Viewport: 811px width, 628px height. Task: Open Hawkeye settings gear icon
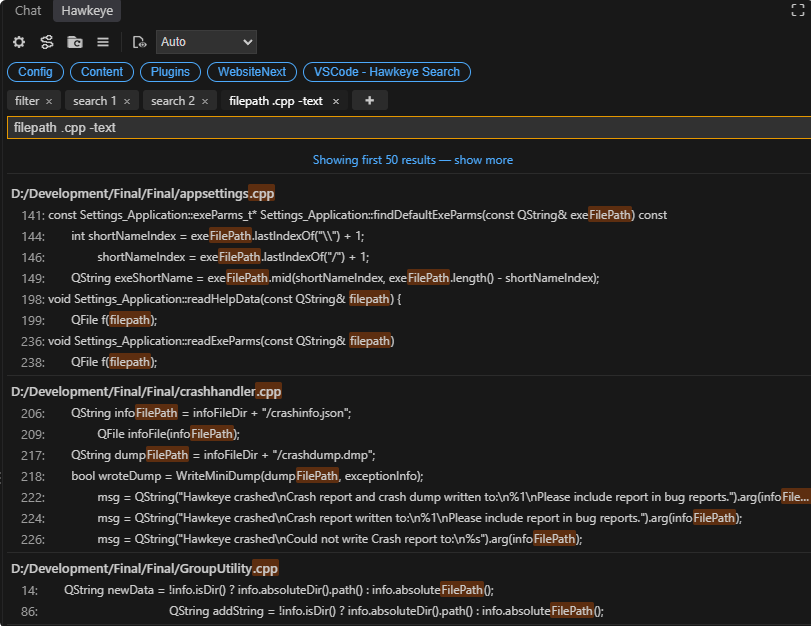pyautogui.click(x=19, y=42)
